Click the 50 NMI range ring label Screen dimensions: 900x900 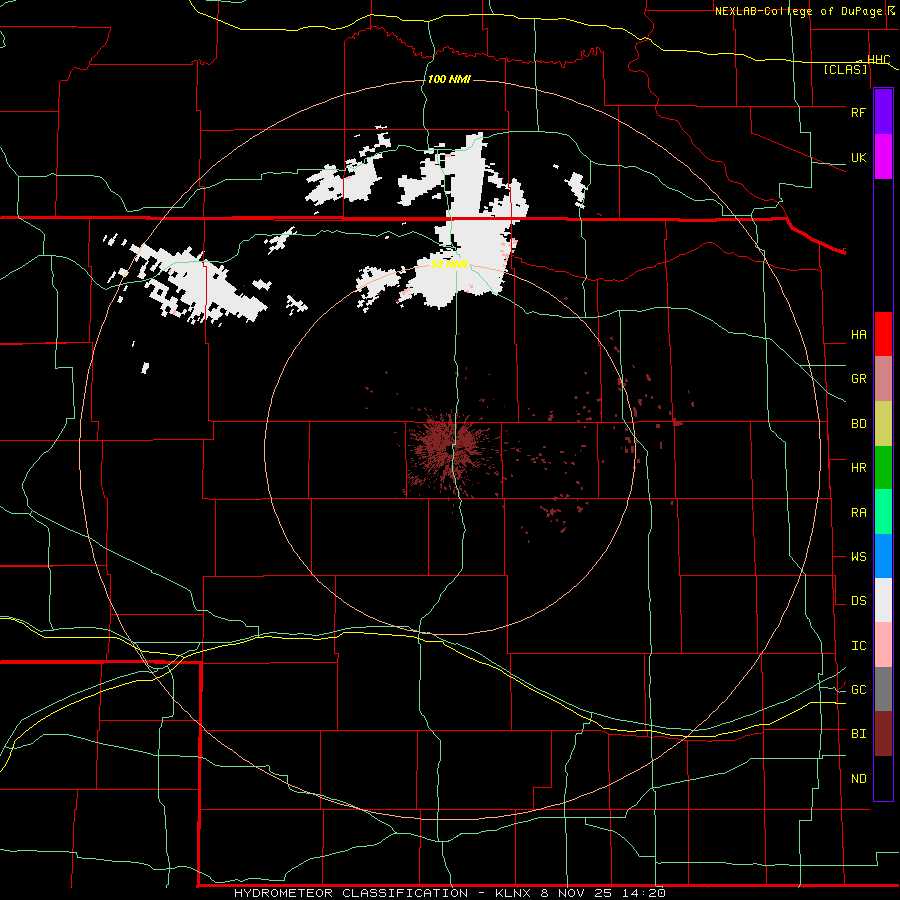(x=449, y=264)
